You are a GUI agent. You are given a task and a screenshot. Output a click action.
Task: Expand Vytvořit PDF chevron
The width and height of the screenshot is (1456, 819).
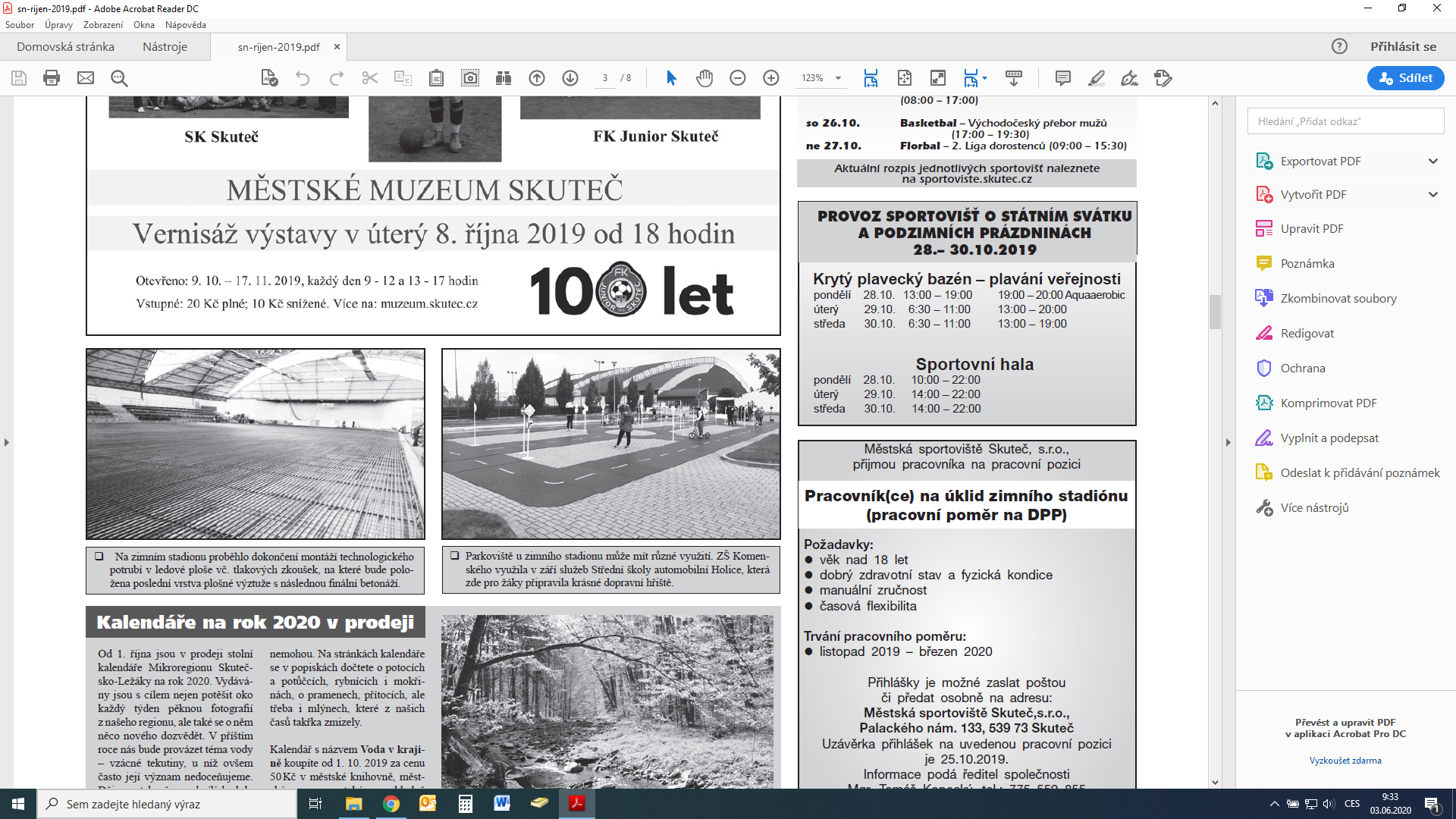1433,194
